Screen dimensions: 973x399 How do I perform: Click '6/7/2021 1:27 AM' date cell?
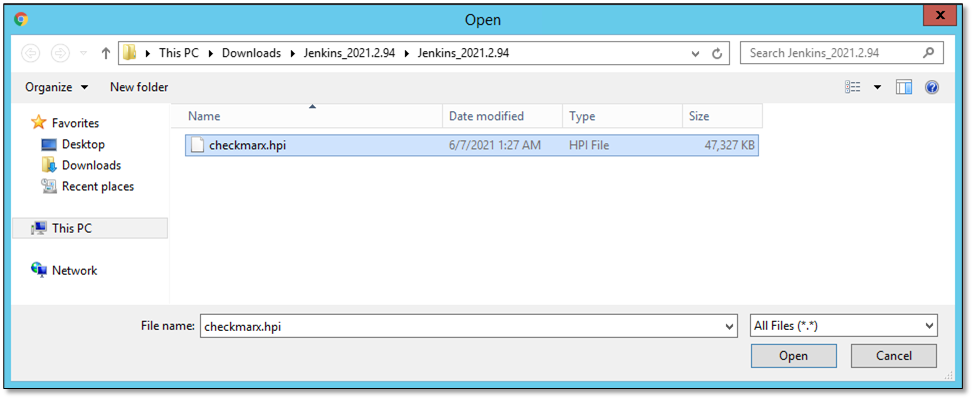(495, 146)
